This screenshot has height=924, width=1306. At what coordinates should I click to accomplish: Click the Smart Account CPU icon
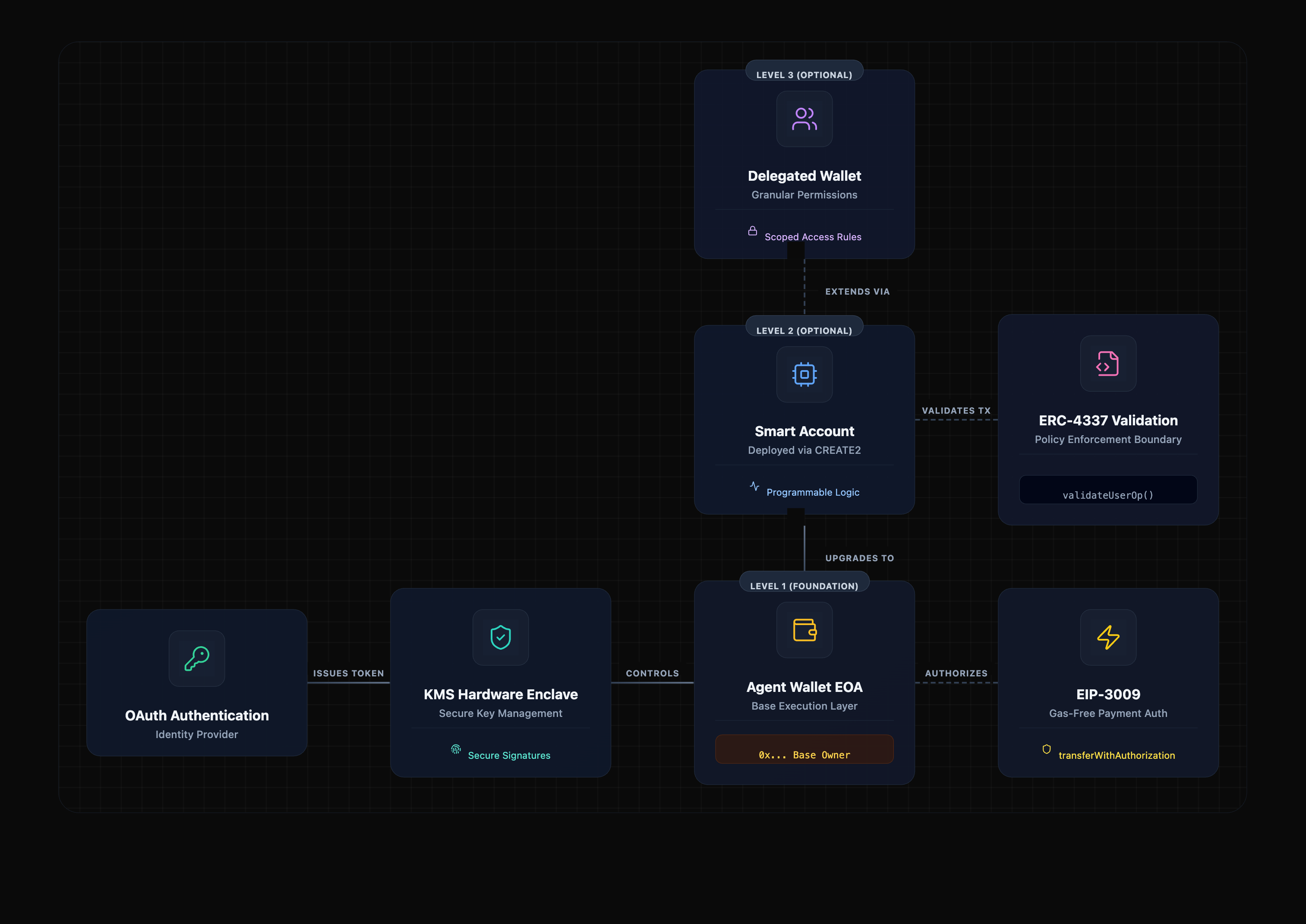click(x=804, y=374)
